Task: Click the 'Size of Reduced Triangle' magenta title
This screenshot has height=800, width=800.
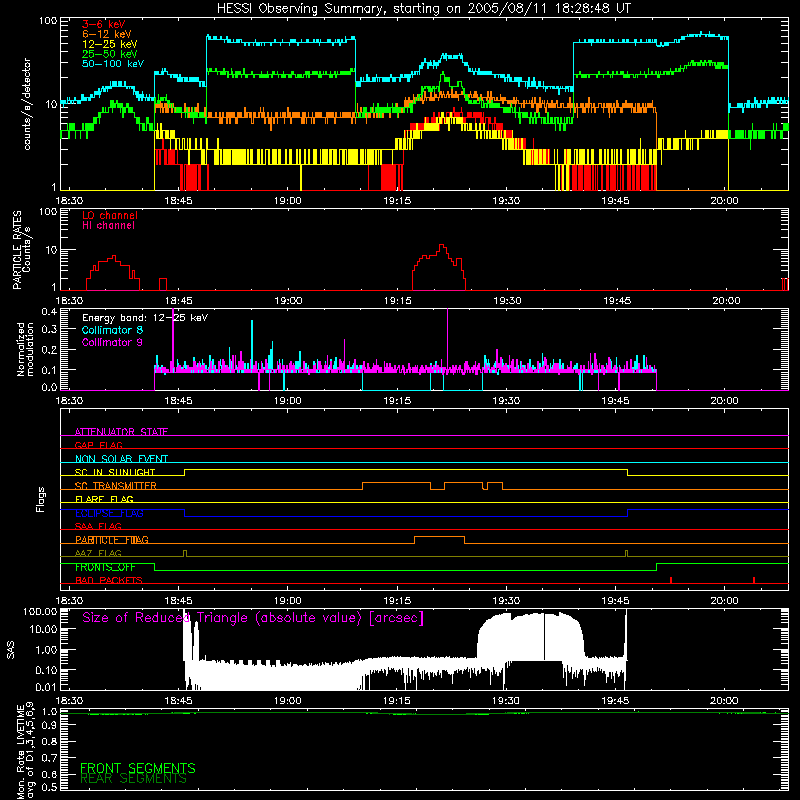Action: 253,618
